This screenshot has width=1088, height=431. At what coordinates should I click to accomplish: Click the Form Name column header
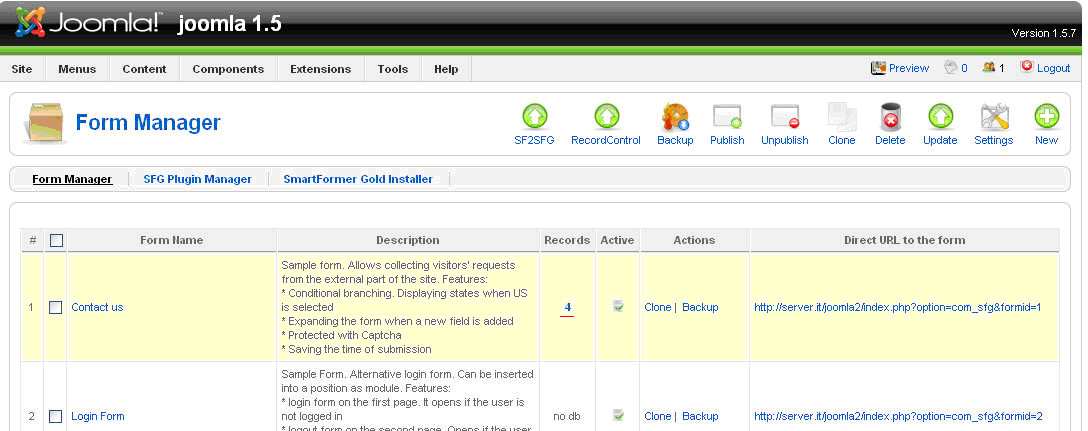(171, 240)
